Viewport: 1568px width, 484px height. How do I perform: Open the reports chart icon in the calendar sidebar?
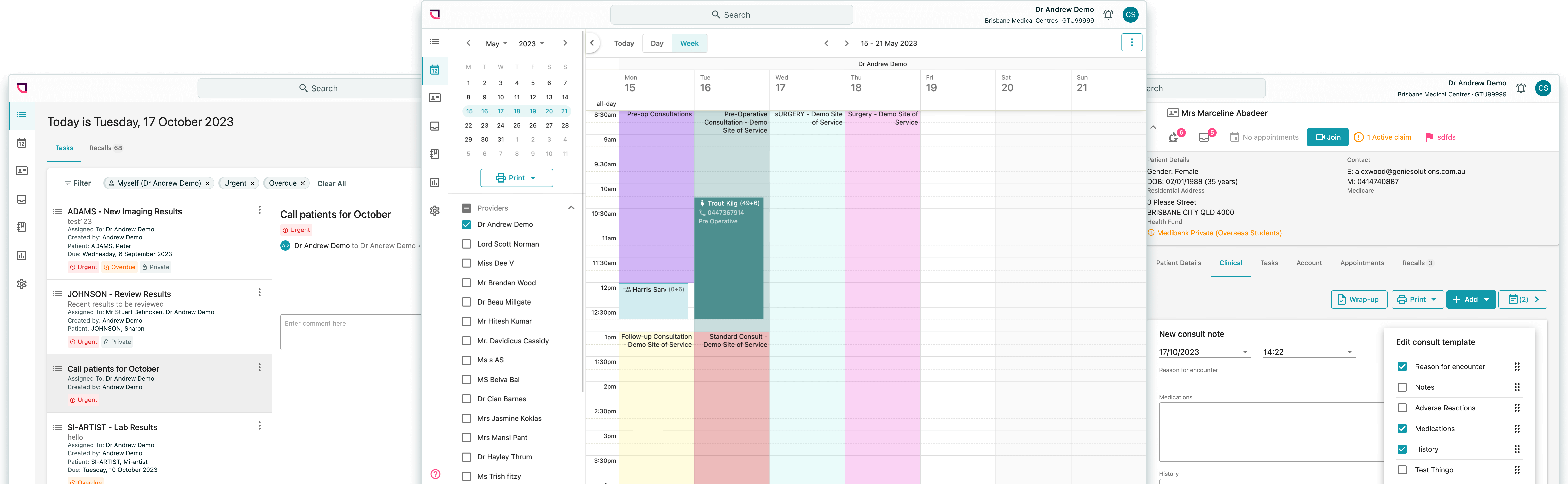(435, 183)
